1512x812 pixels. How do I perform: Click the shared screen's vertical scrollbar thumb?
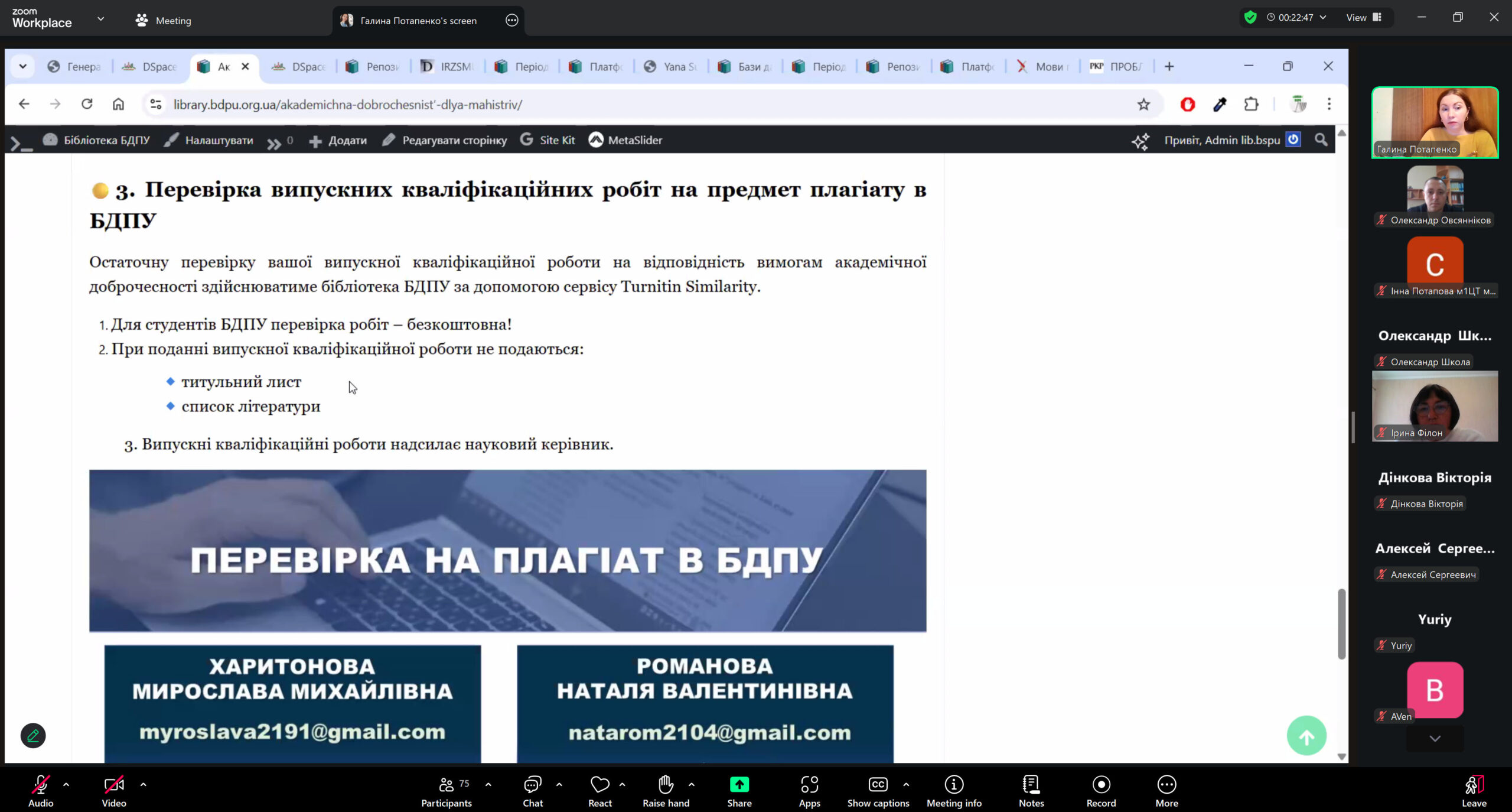1341,623
